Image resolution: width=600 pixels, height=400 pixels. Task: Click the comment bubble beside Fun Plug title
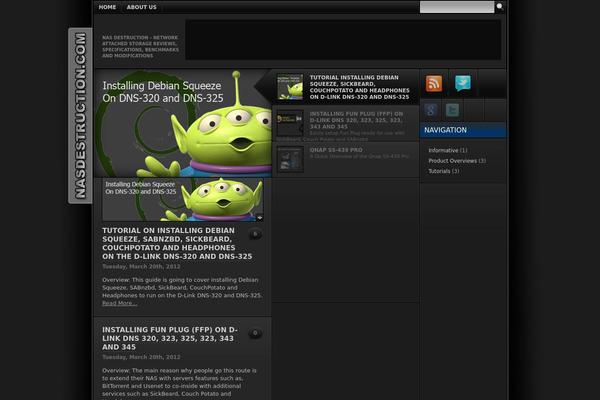(255, 333)
